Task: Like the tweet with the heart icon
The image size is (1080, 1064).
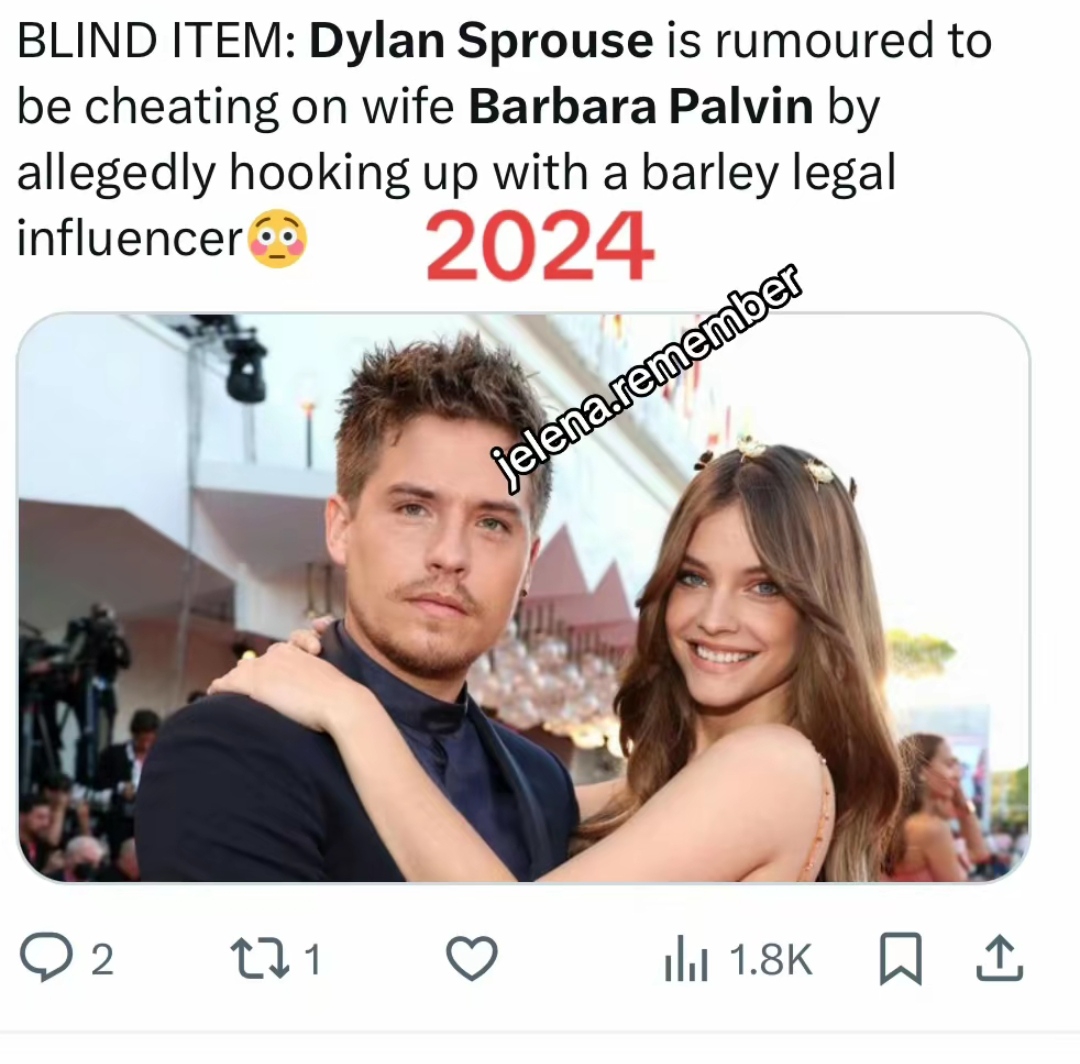Action: click(472, 958)
